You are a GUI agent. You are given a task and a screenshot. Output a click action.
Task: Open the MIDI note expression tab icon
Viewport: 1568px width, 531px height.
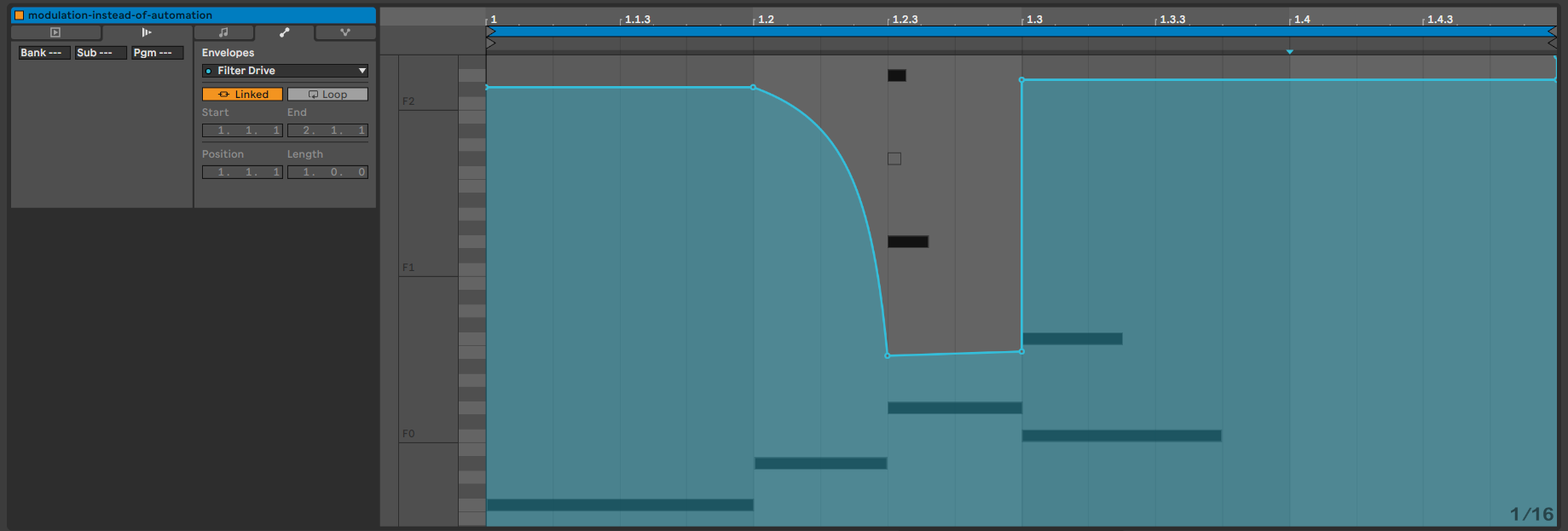[344, 32]
